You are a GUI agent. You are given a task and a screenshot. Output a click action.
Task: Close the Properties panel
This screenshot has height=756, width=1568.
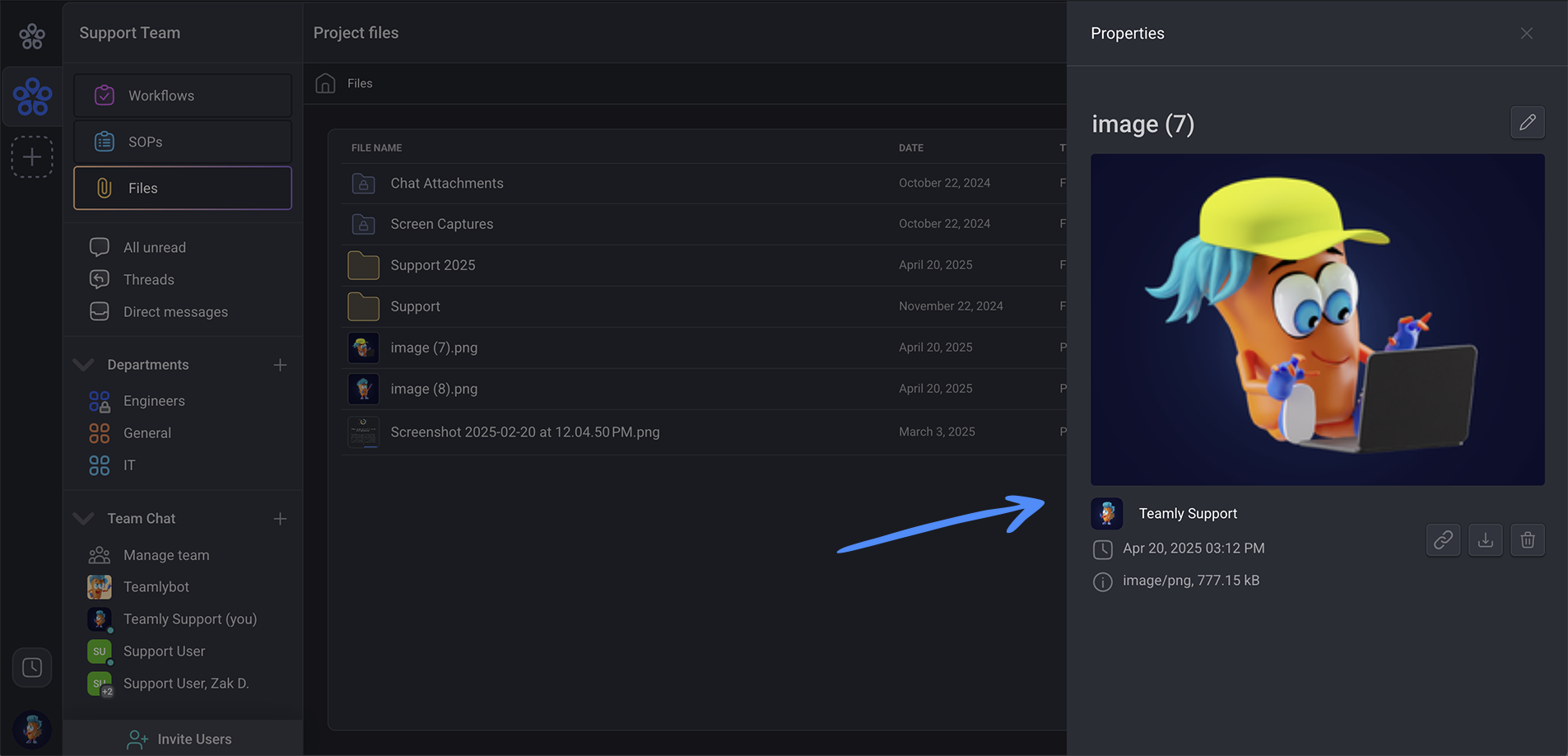click(1527, 33)
